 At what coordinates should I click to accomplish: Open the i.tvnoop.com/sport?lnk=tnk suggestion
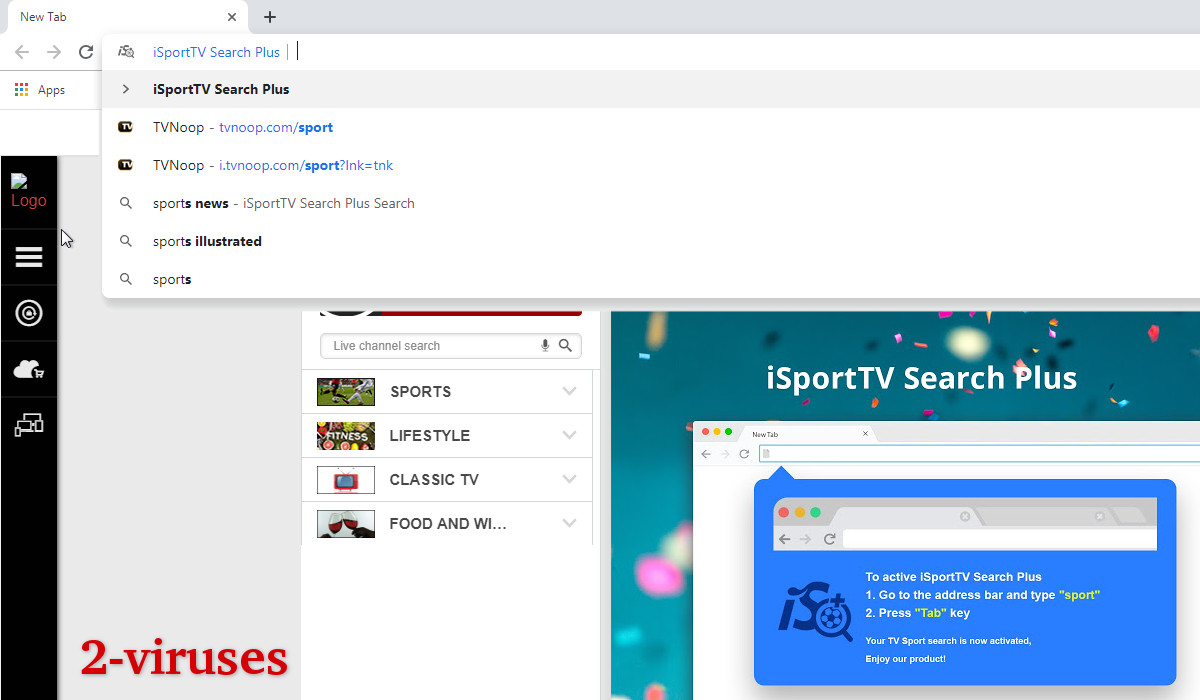pos(651,165)
